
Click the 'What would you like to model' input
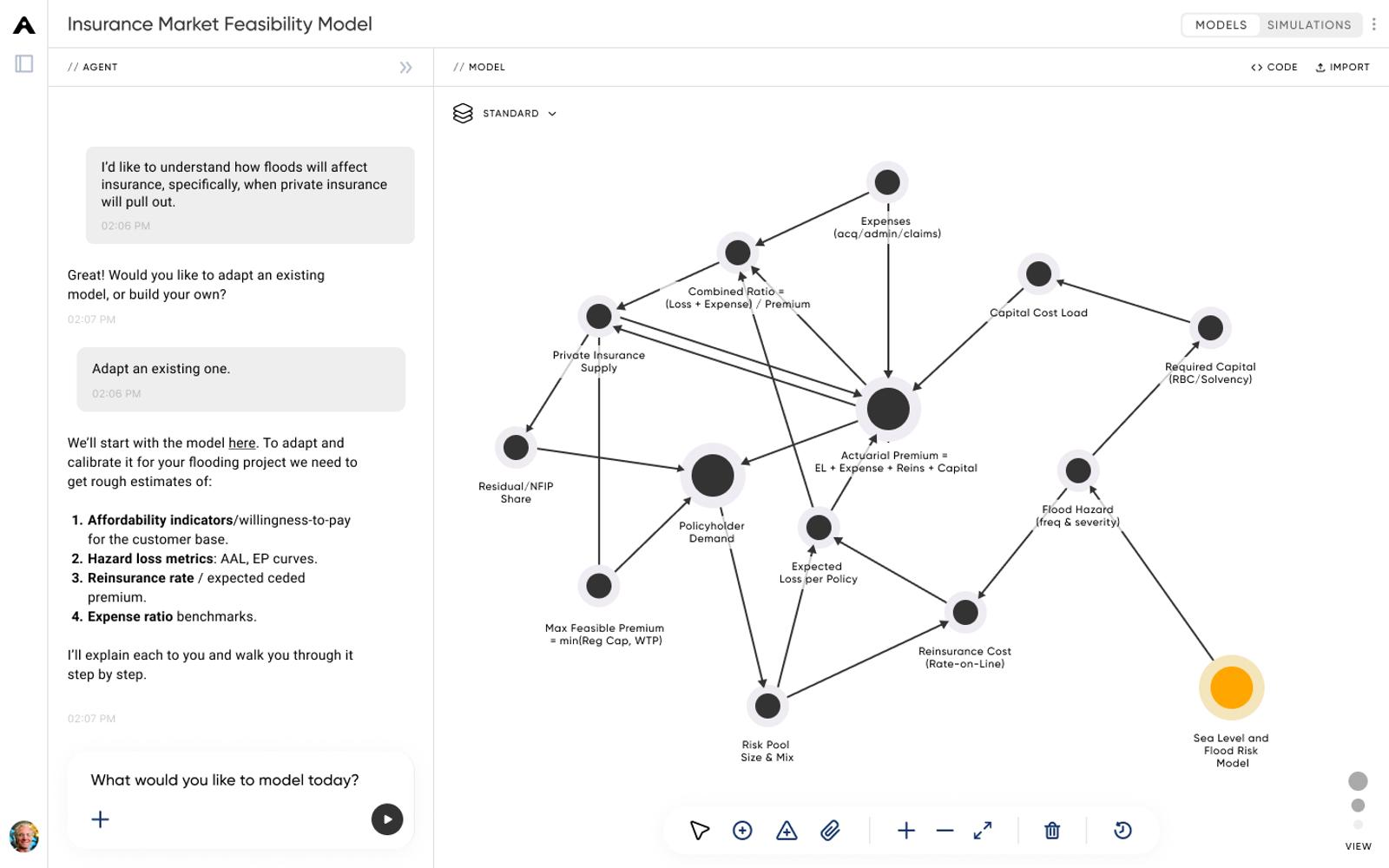point(225,780)
